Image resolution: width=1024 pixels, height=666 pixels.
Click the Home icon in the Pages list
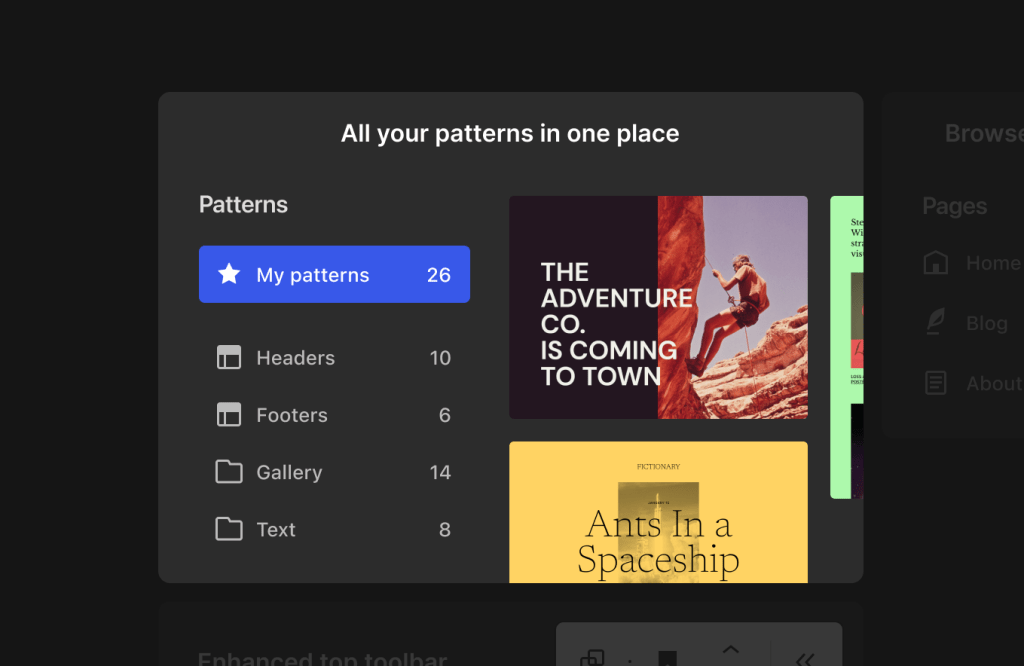935,263
